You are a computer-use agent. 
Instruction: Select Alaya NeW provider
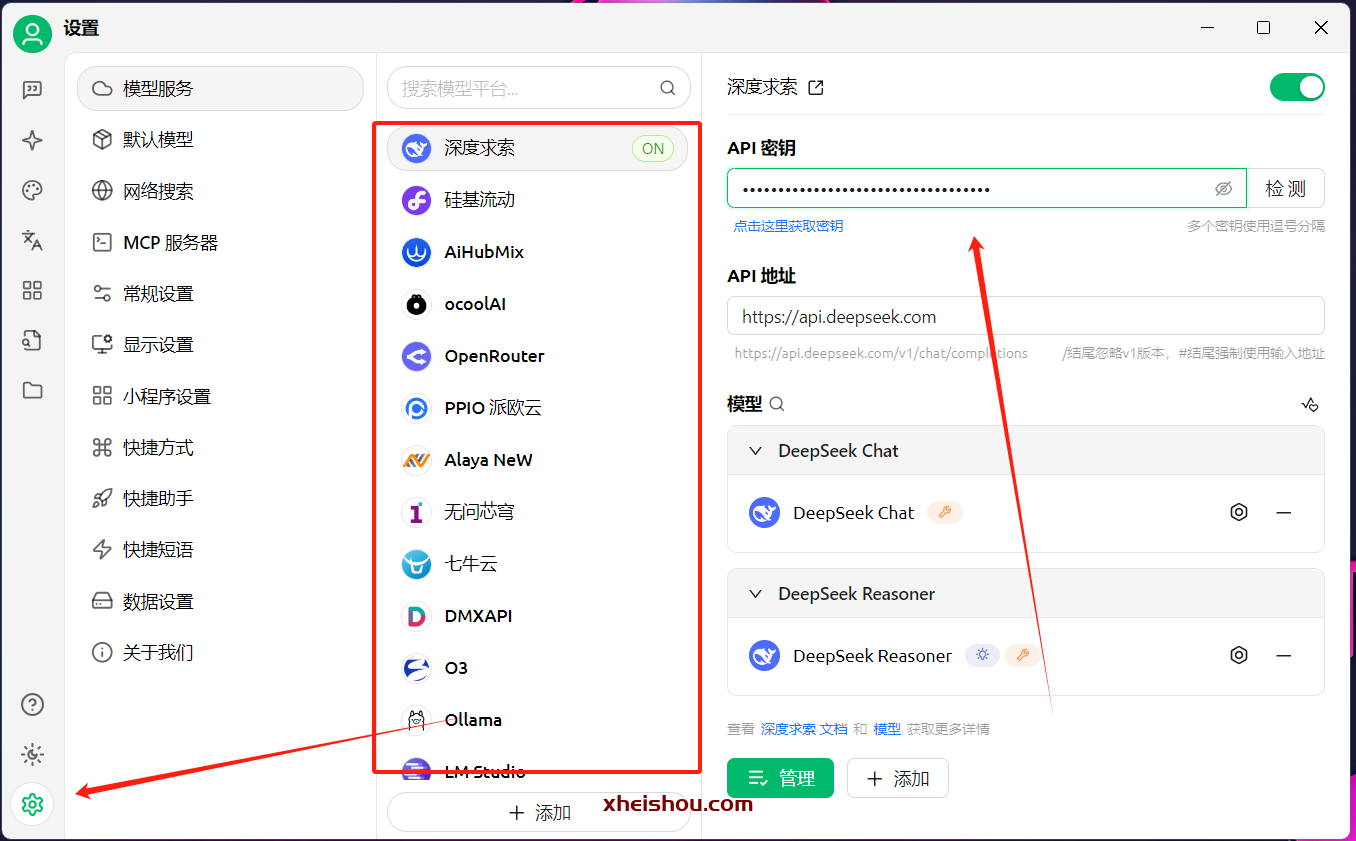click(x=537, y=460)
